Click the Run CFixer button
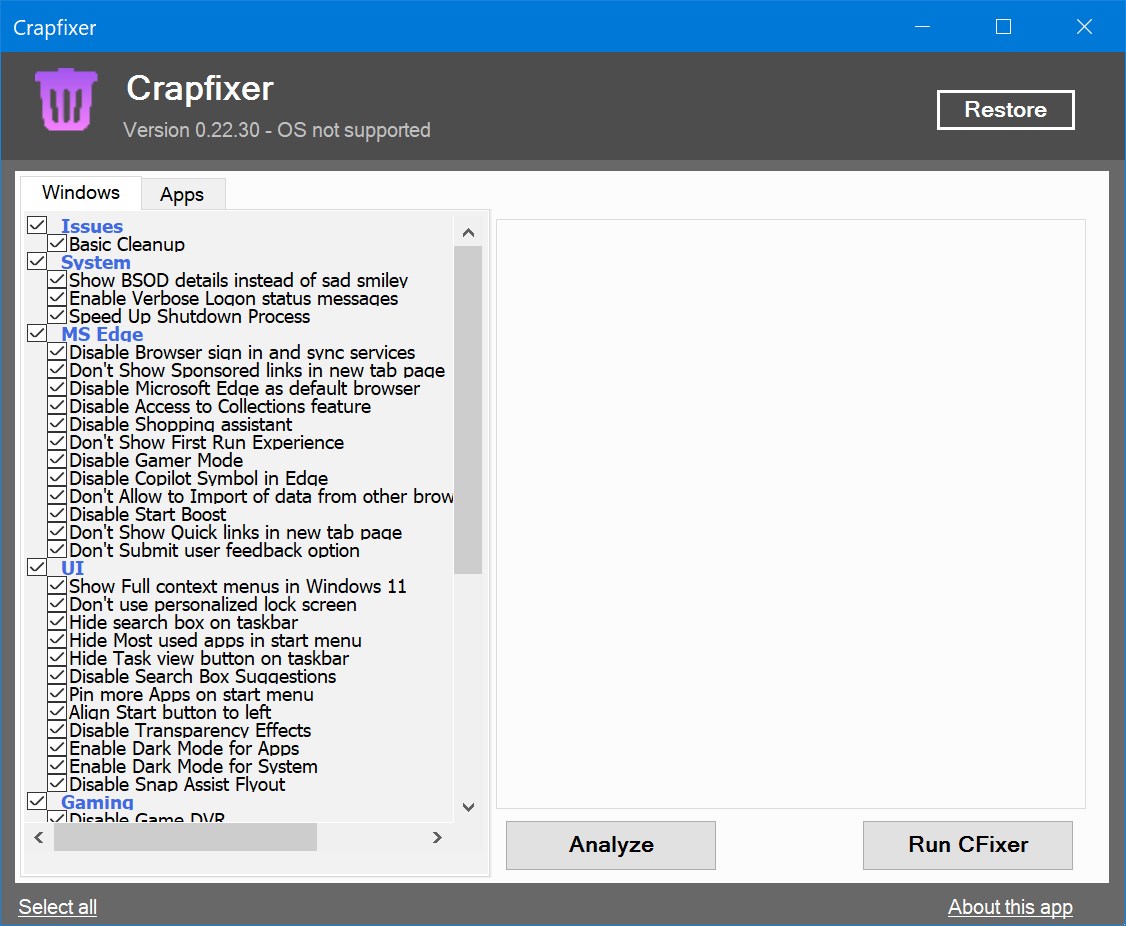The height and width of the screenshot is (926, 1126). point(967,845)
